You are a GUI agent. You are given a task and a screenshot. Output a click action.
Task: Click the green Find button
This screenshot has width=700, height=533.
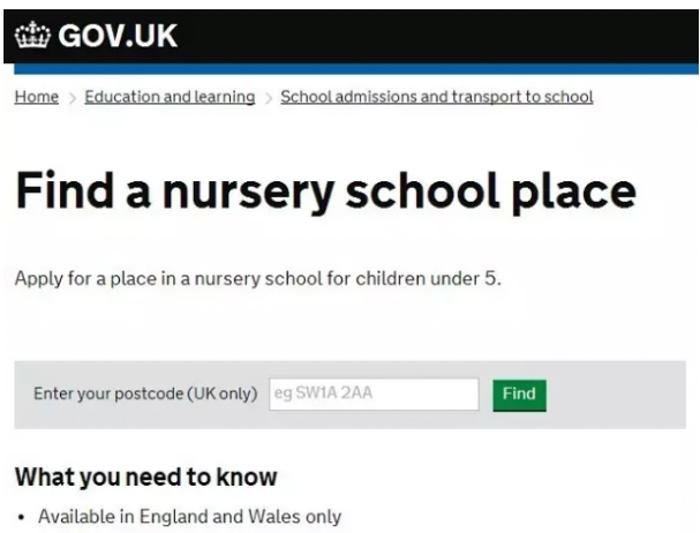pyautogui.click(x=519, y=395)
